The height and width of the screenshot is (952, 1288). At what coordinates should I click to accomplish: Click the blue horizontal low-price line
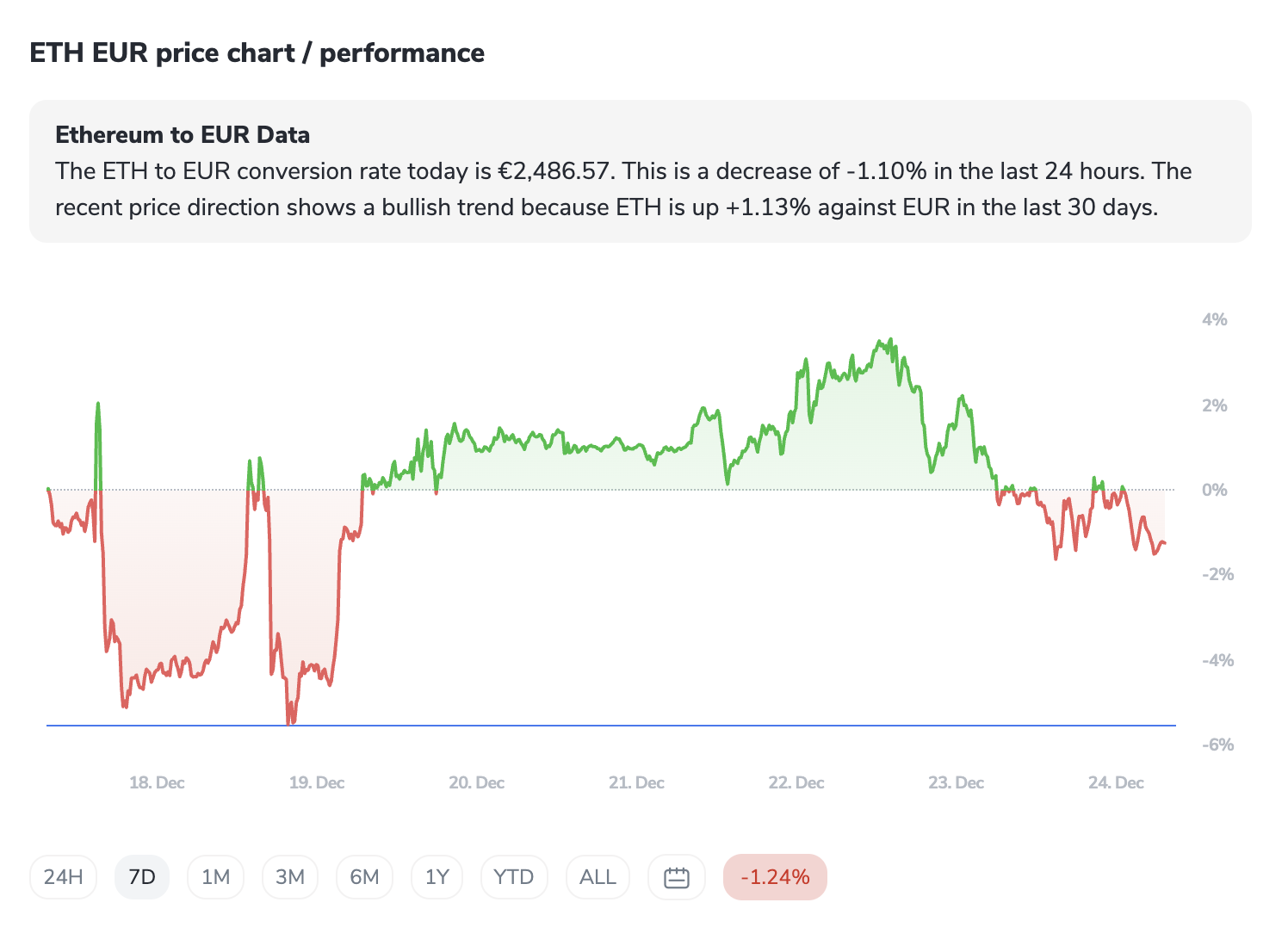603,726
